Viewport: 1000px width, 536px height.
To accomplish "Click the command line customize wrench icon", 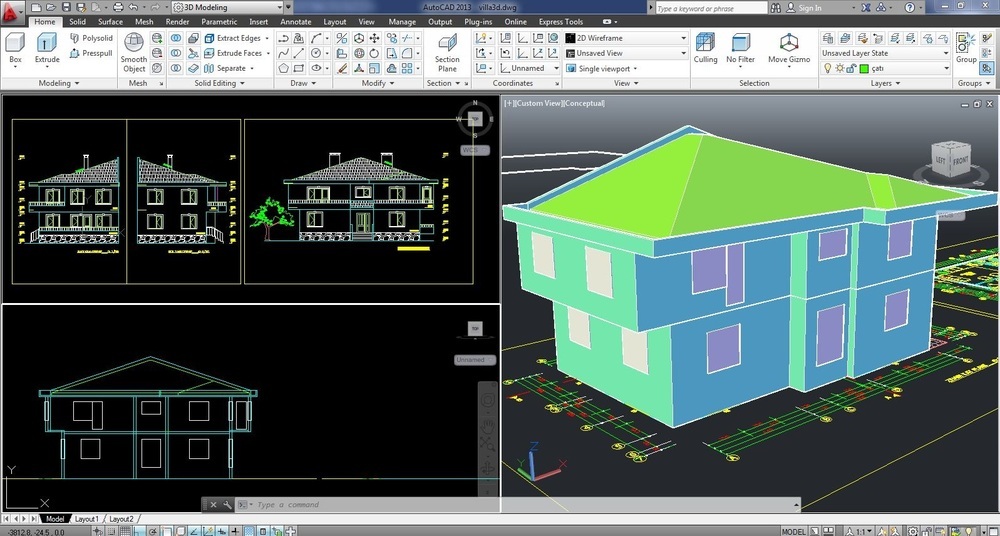I will (228, 505).
